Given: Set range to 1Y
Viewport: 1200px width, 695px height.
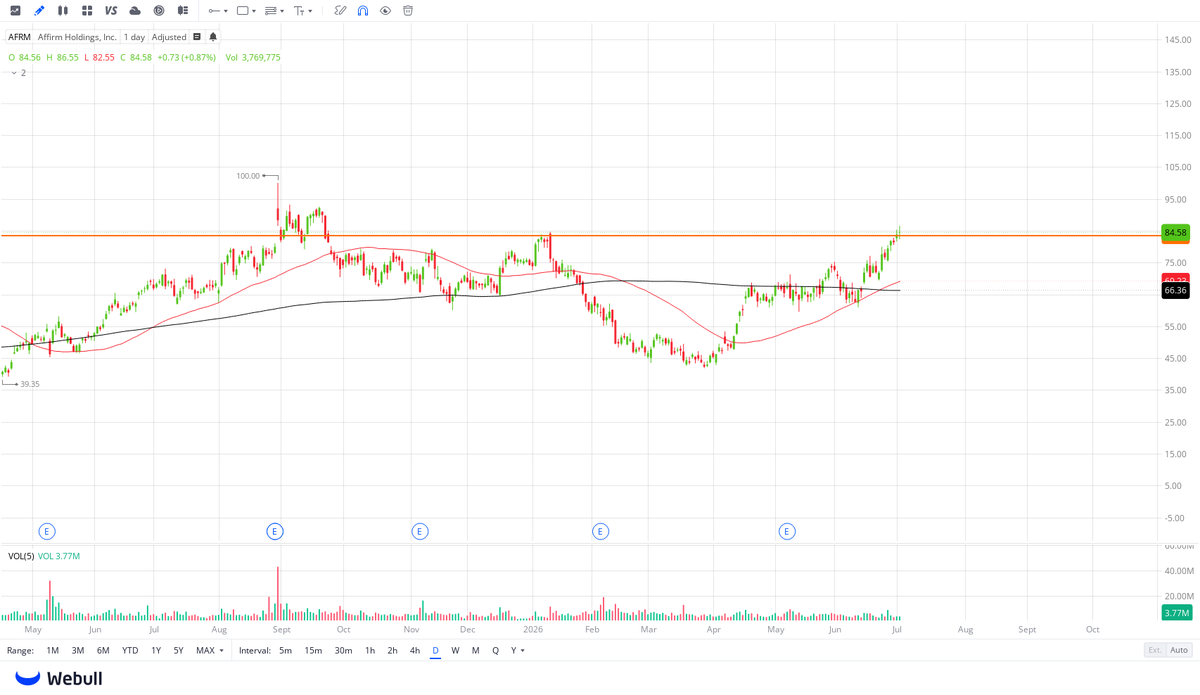Looking at the screenshot, I should (x=156, y=651).
